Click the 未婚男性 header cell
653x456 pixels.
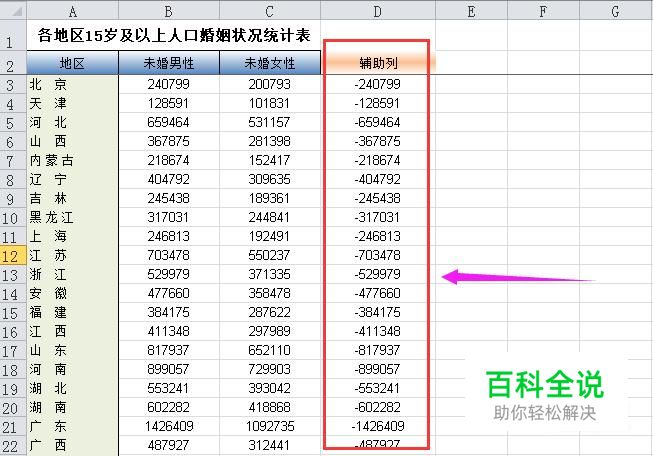click(169, 63)
